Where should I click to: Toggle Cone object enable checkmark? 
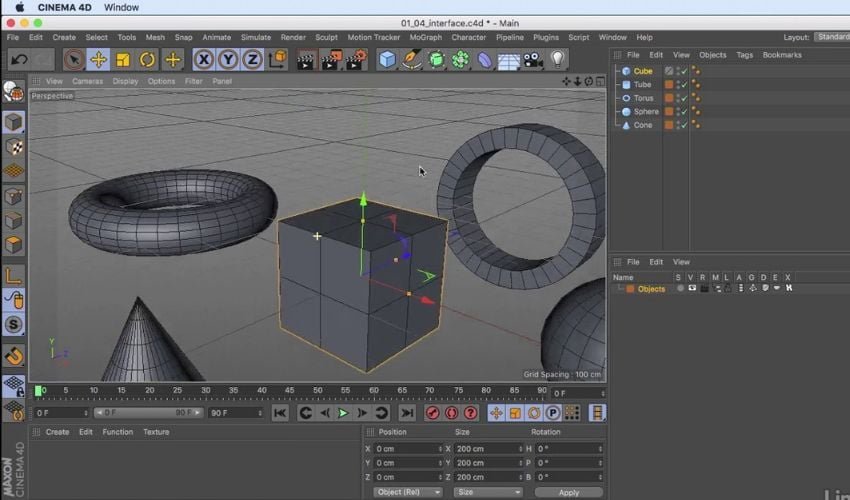pyautogui.click(x=684, y=125)
